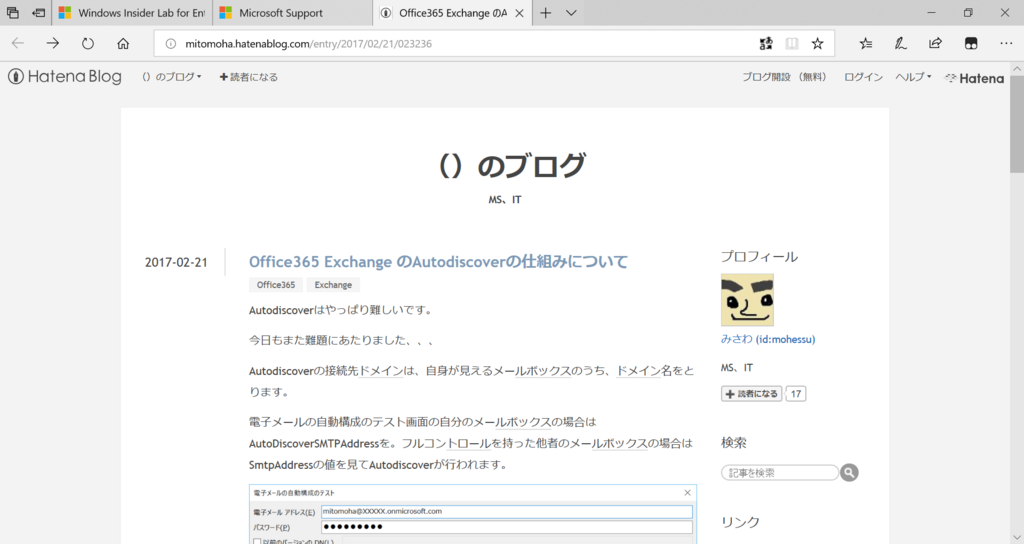
Task: Click the scrollbar up arrow
Action: click(1017, 68)
